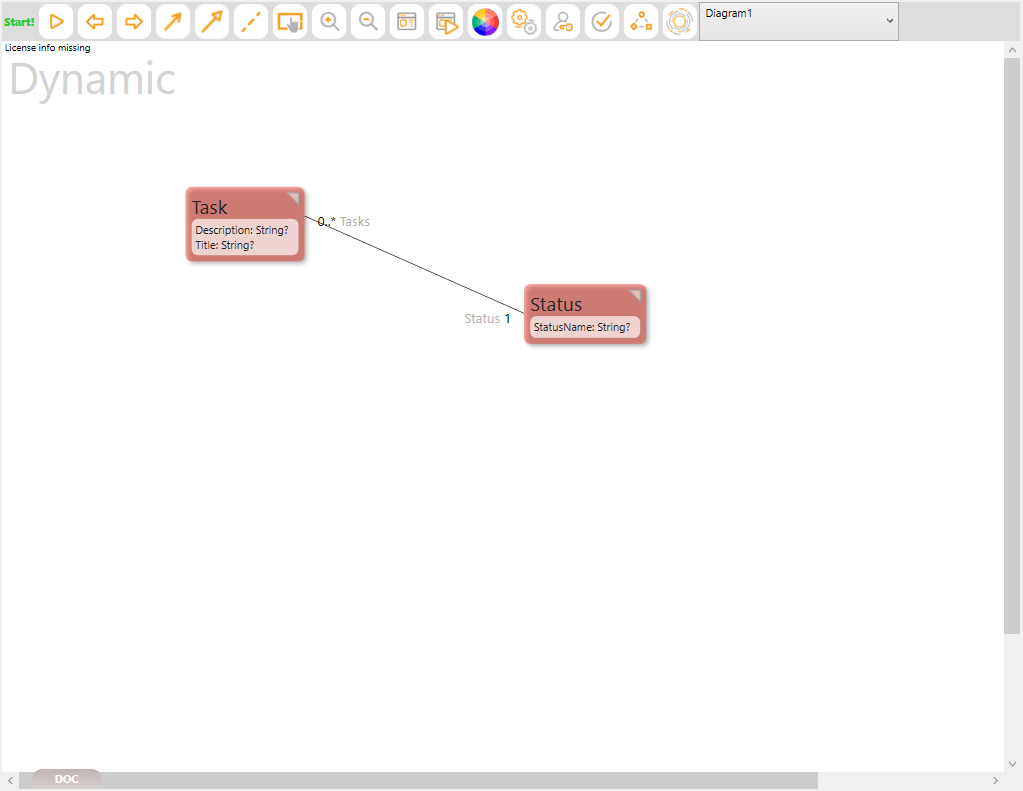The height and width of the screenshot is (791, 1023).
Task: Go forward with the right arrow icon
Action: (134, 22)
